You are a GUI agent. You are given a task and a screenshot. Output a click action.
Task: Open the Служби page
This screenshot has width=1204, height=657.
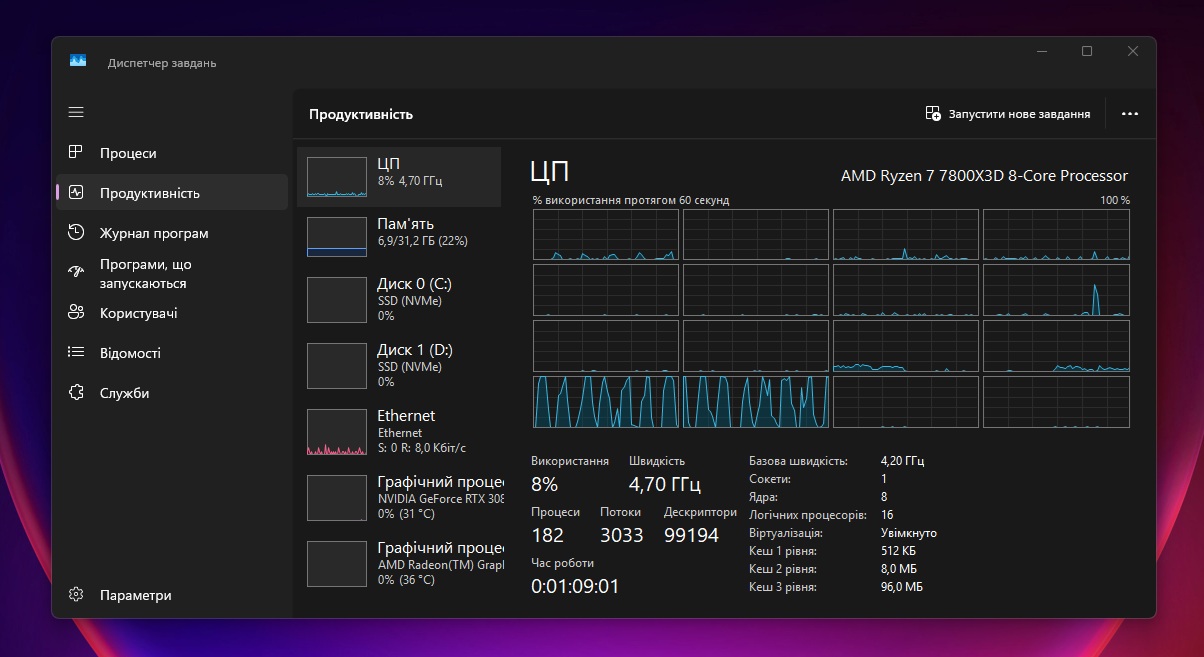tap(172, 393)
